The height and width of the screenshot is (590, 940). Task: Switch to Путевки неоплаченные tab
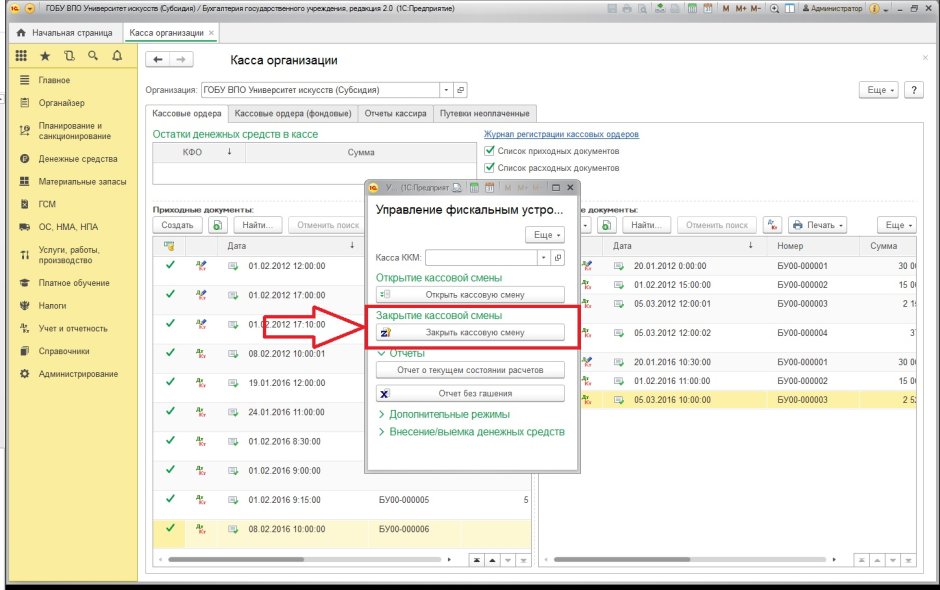pyautogui.click(x=484, y=113)
